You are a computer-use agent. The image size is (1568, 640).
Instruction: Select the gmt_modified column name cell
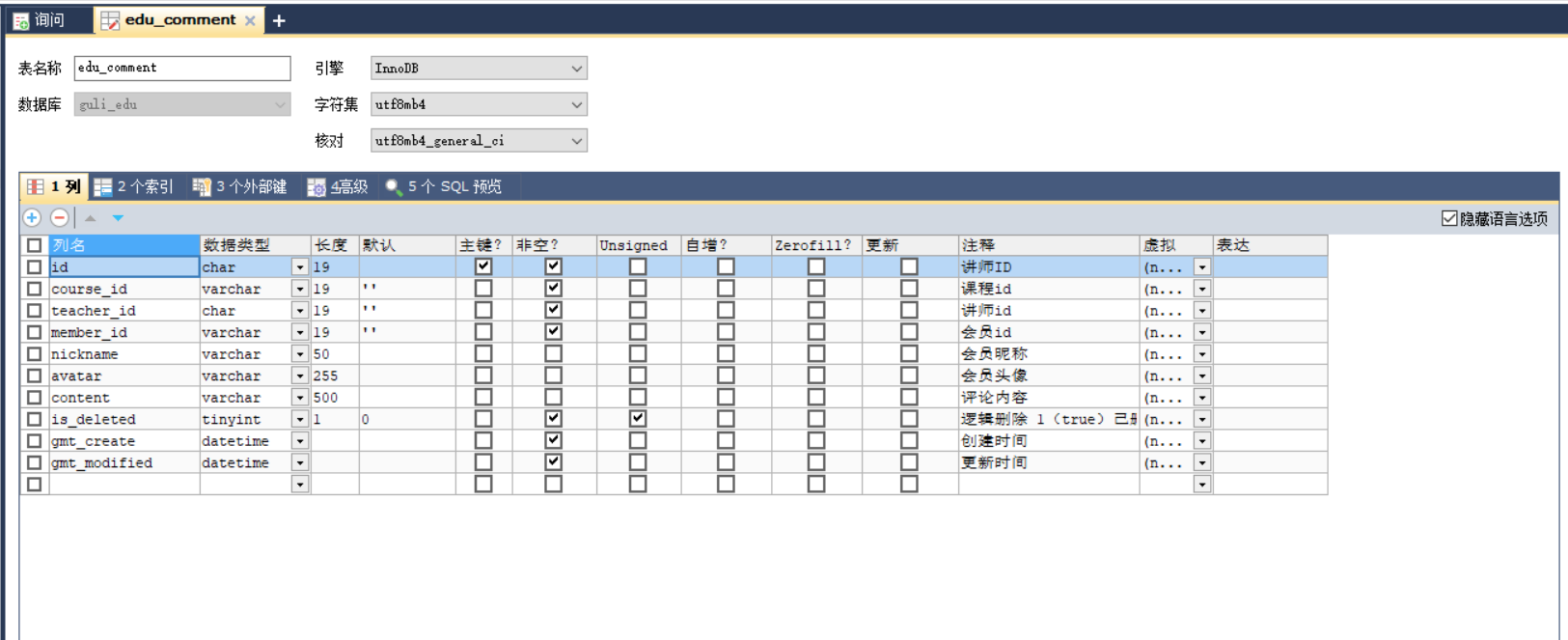tap(124, 462)
